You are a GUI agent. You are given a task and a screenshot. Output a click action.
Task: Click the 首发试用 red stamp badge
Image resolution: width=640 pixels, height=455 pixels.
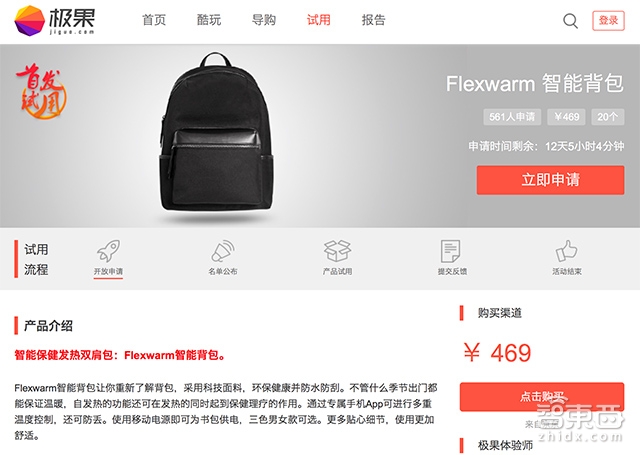41,91
